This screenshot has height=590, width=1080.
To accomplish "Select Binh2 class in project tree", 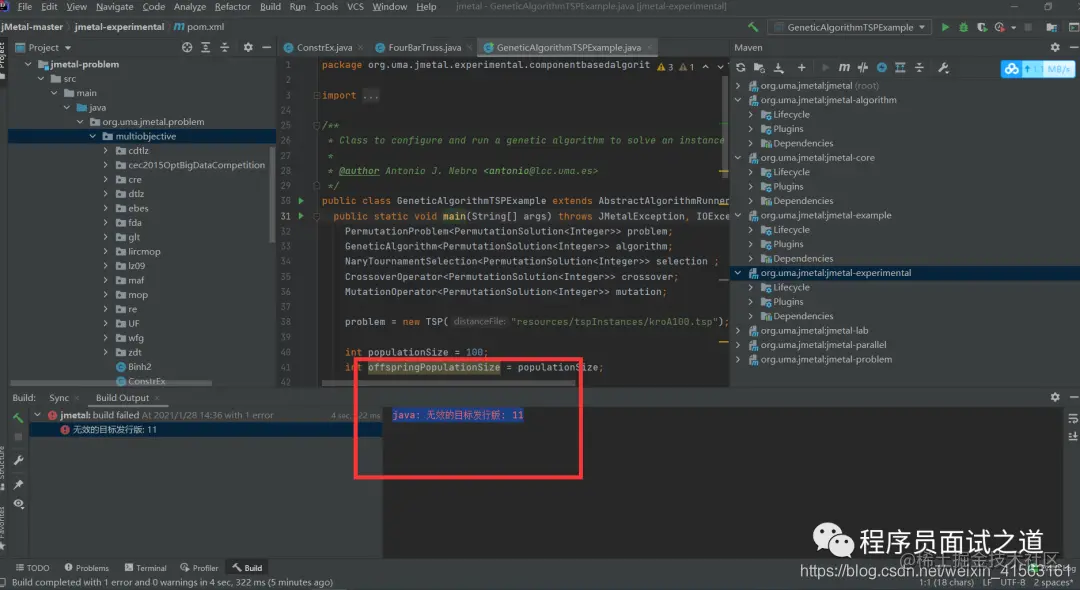I will 139,367.
